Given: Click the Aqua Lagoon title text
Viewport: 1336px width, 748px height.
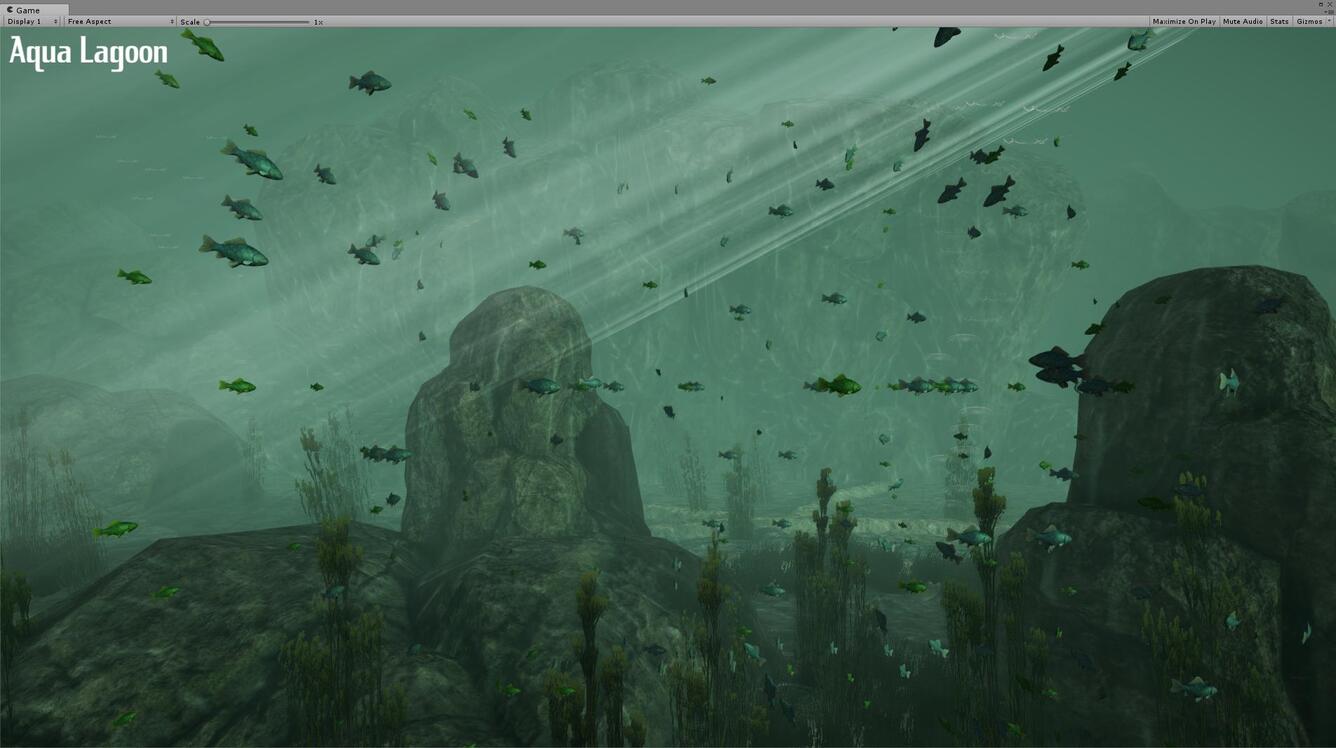Looking at the screenshot, I should coord(88,52).
